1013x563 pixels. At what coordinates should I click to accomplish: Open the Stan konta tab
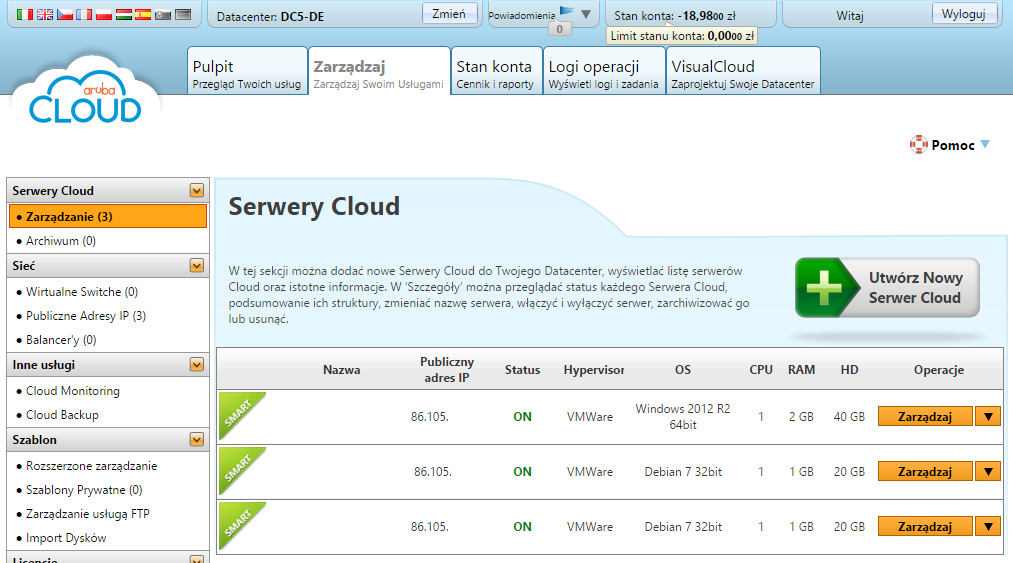point(496,70)
